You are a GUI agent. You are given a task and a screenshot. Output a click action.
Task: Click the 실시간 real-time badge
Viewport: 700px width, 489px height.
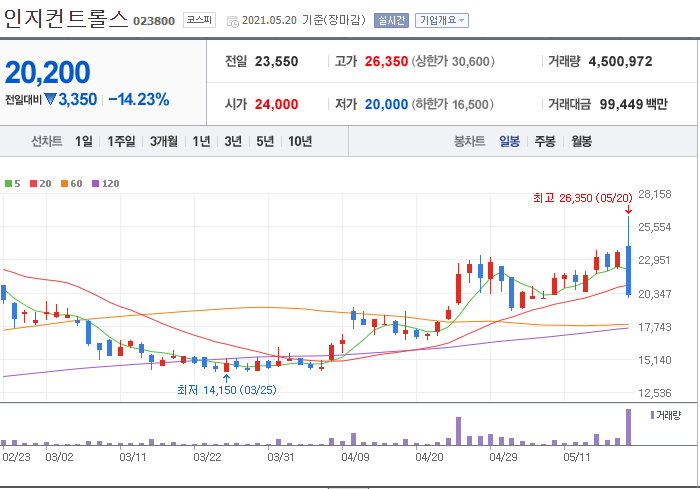(391, 20)
